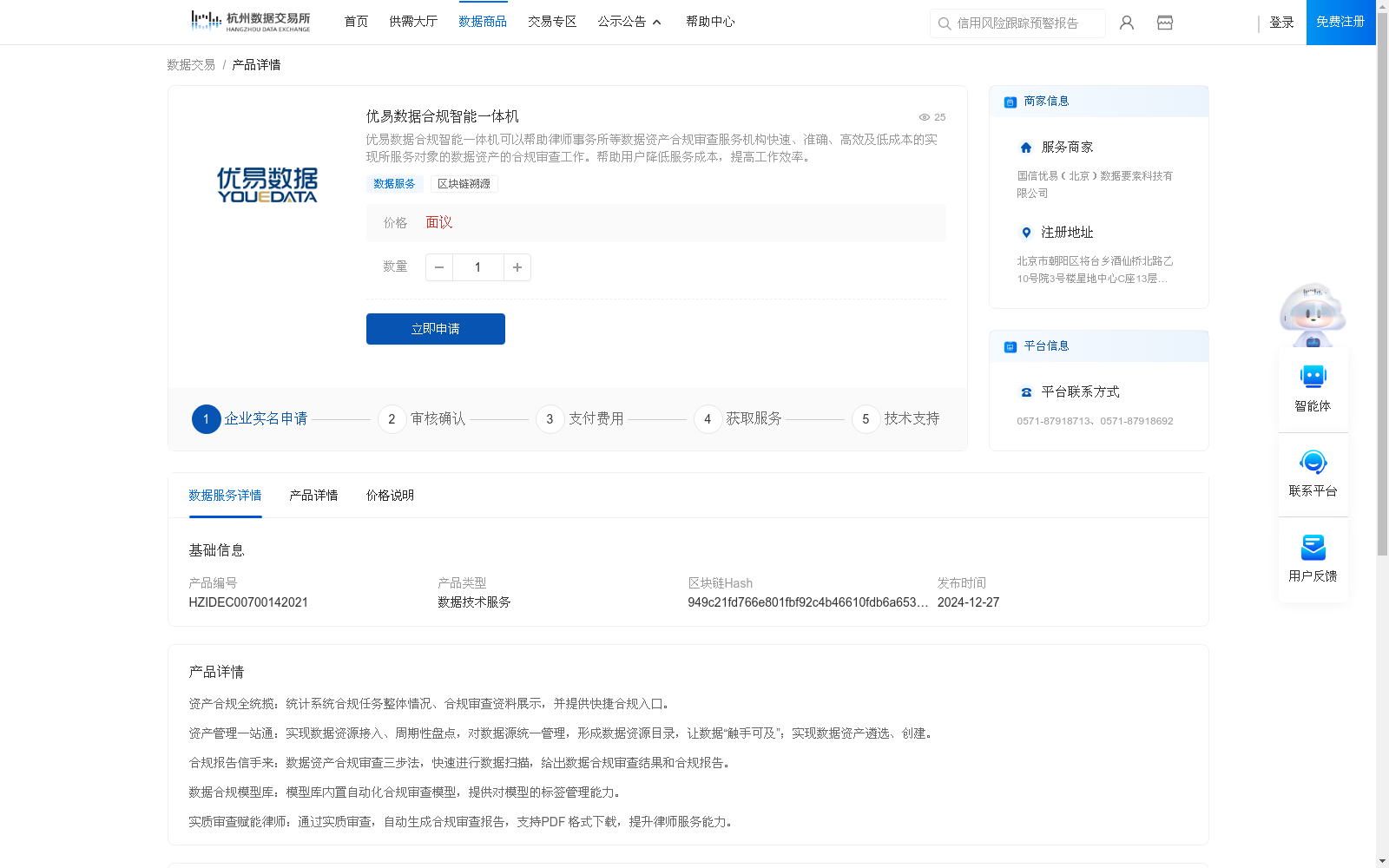Open the store icon in header

pyautogui.click(x=1165, y=23)
